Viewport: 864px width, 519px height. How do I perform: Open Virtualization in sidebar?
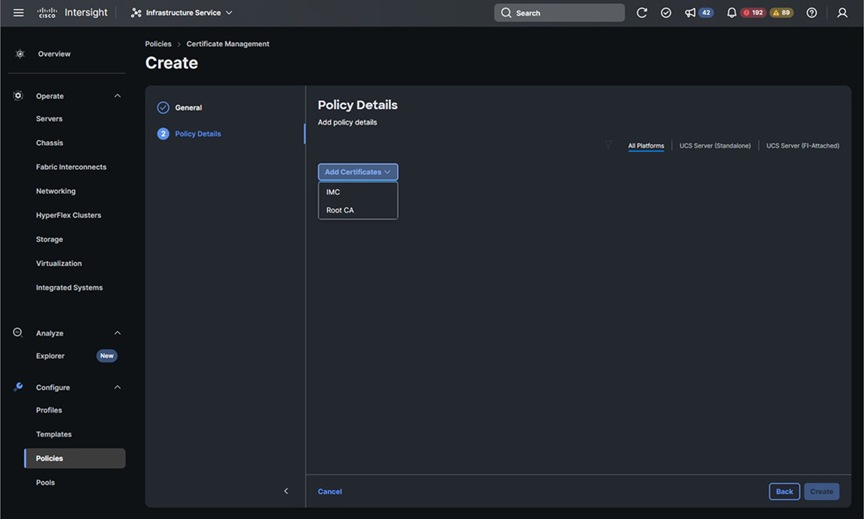(59, 263)
